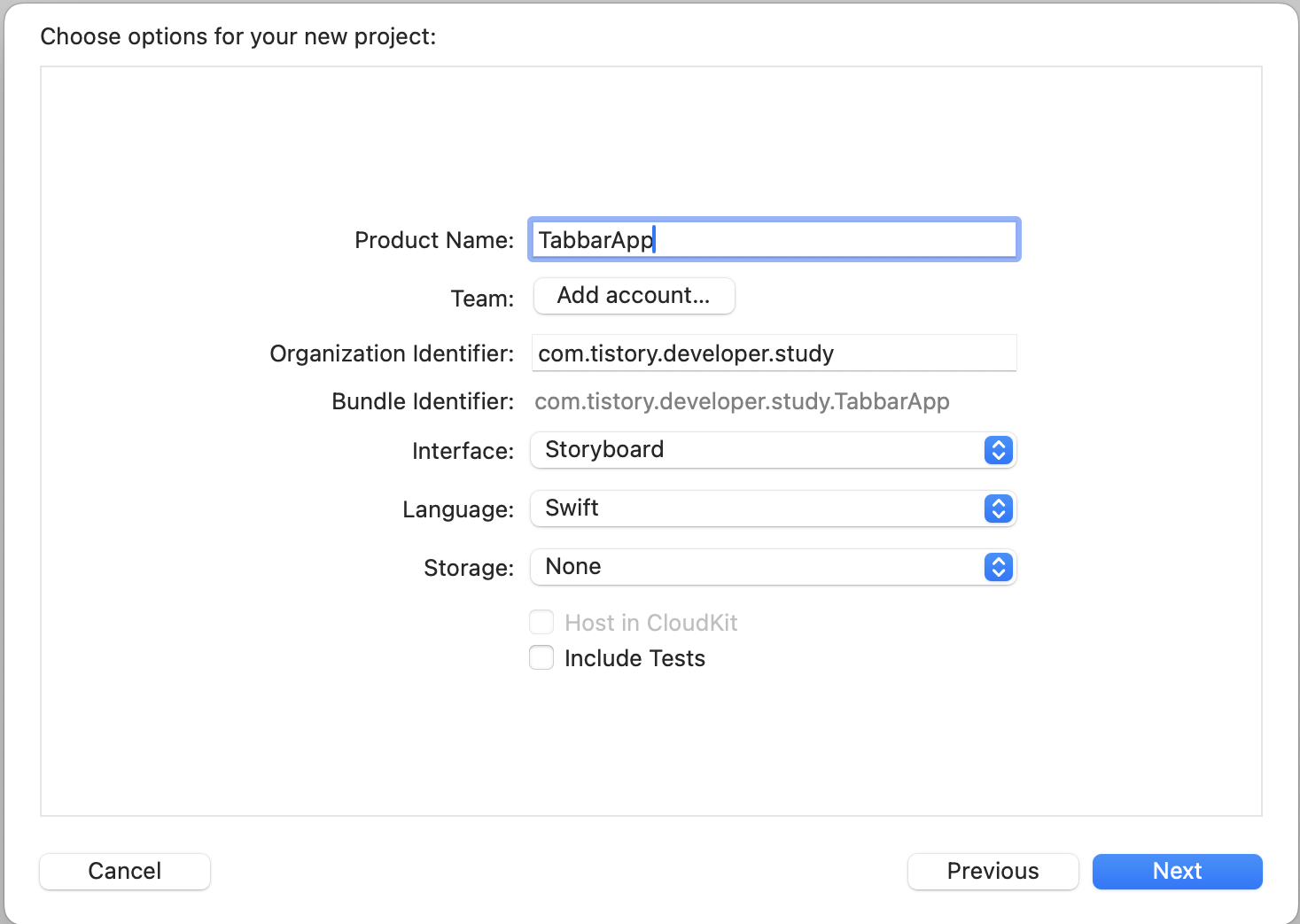Cancel the new project dialog
This screenshot has width=1300, height=924.
[125, 872]
